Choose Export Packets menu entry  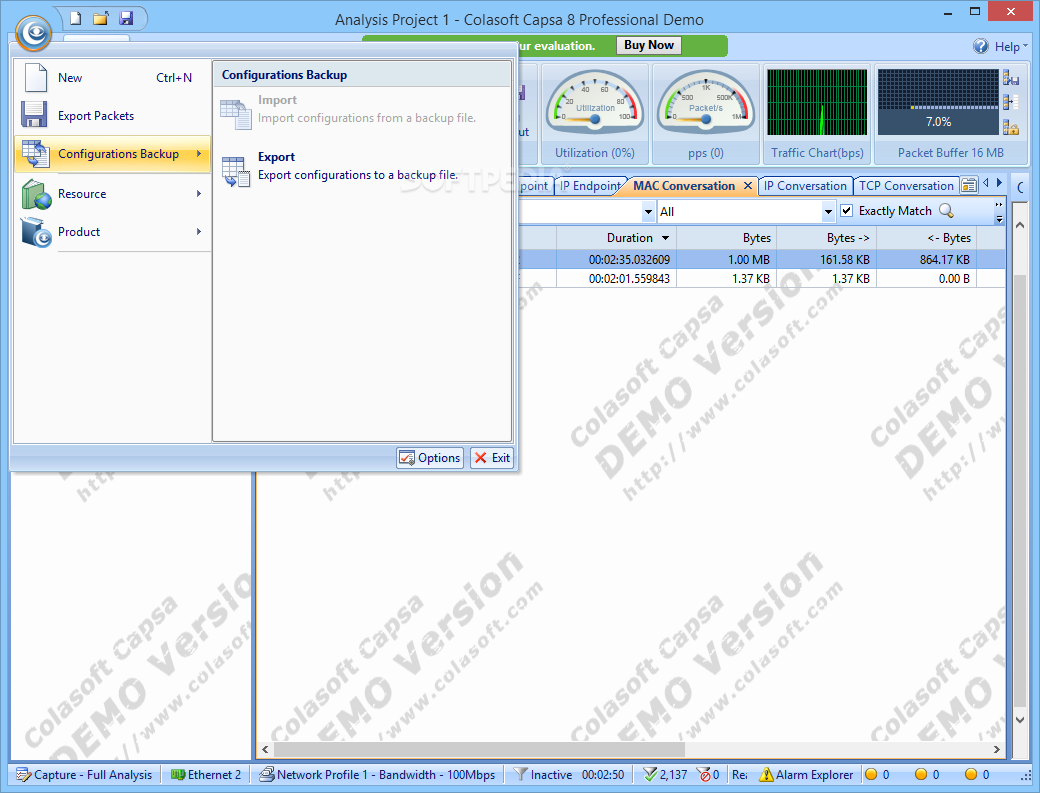112,115
